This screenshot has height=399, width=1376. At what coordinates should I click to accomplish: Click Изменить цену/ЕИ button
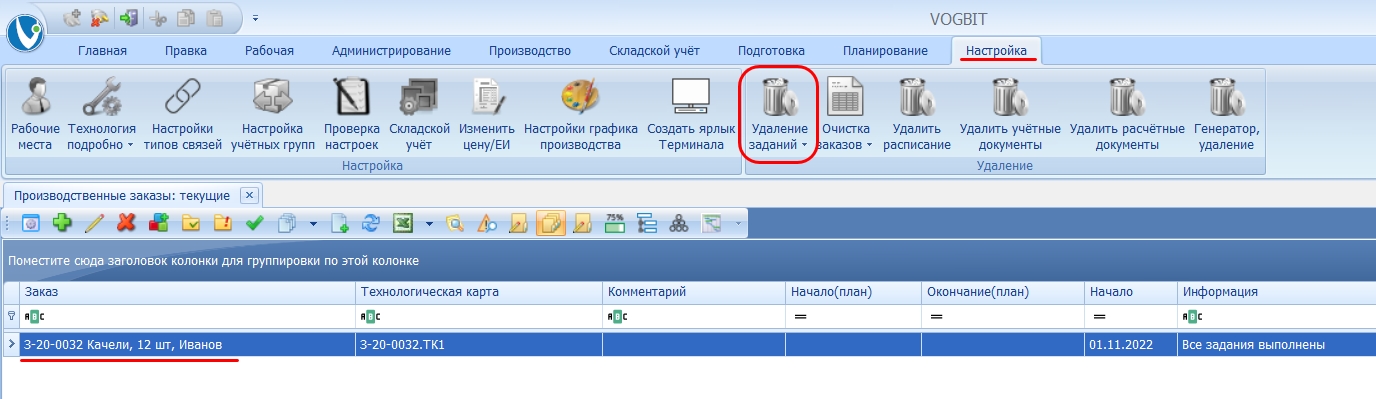point(487,114)
